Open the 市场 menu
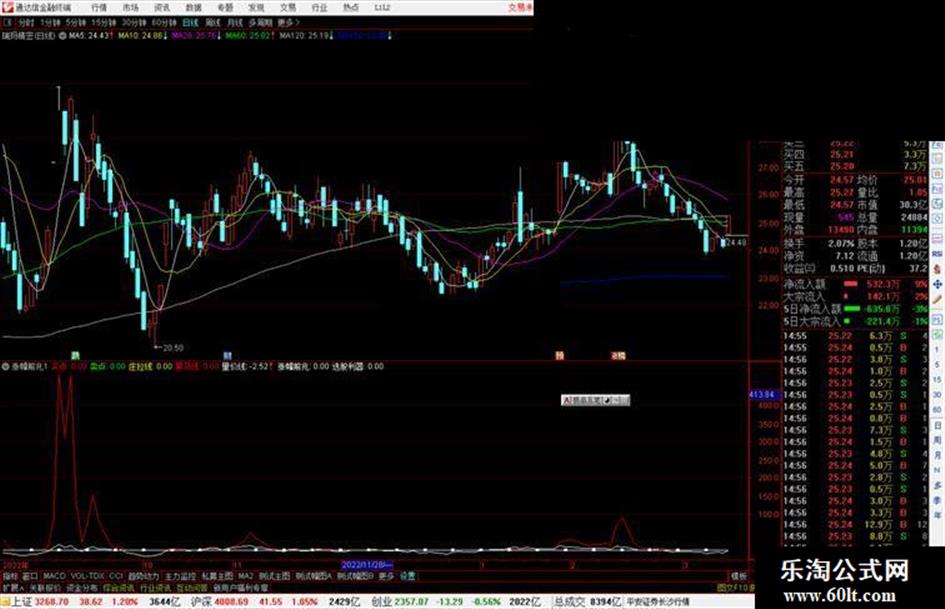This screenshot has height=609, width=945. point(130,8)
